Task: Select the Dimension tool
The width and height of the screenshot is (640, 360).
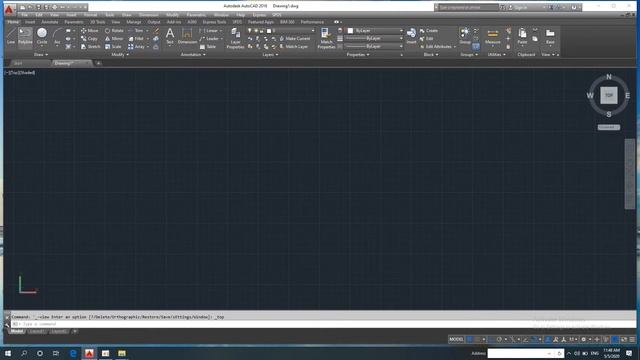Action: tap(187, 36)
